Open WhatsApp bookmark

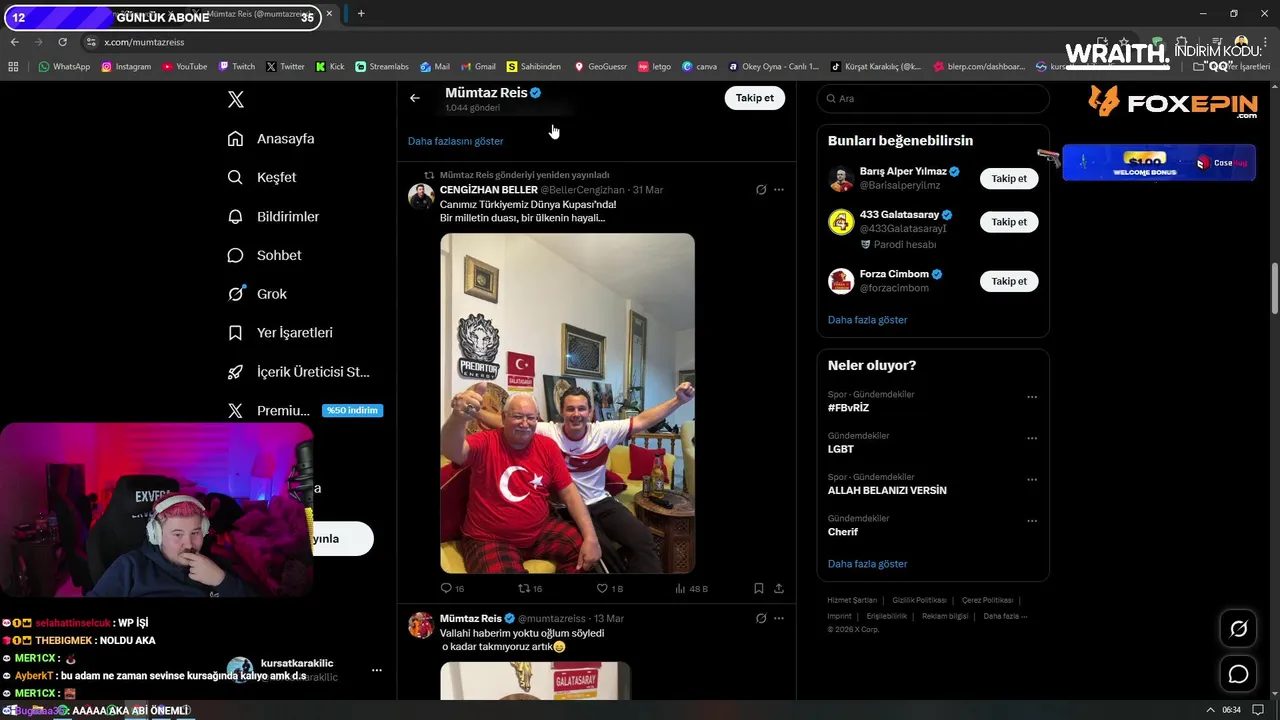pos(64,67)
